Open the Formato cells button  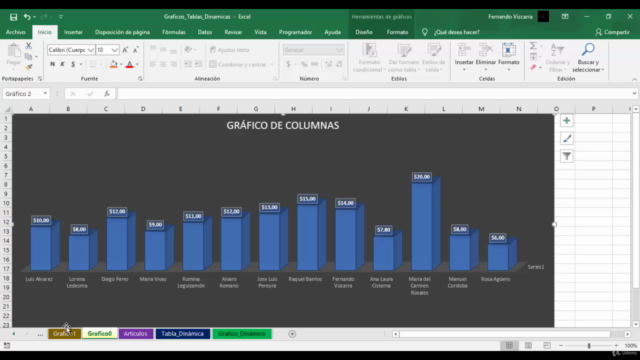tap(509, 57)
